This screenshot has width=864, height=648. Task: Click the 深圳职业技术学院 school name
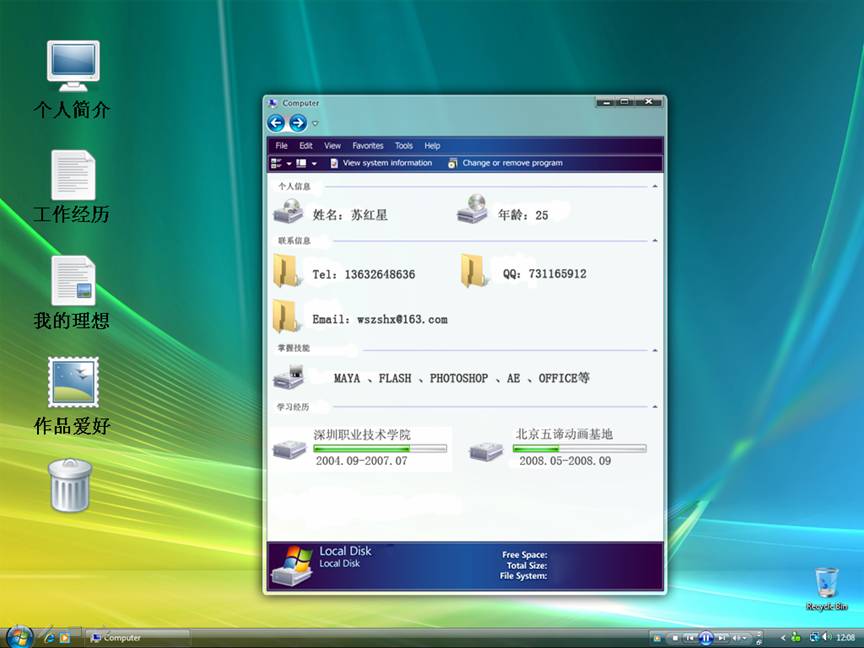click(362, 435)
